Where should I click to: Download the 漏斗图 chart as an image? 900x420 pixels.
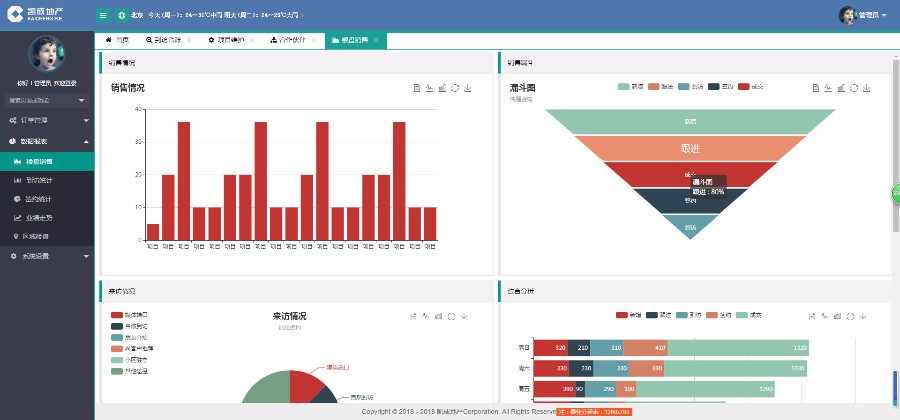(867, 88)
